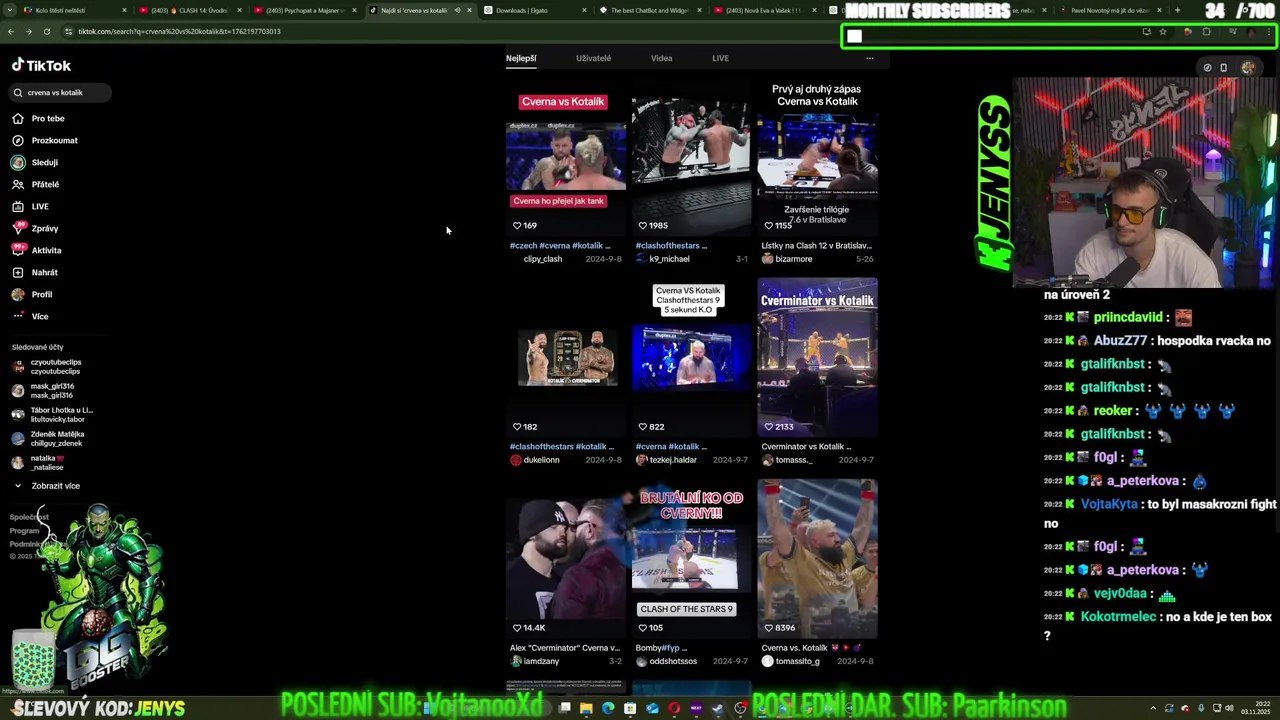
Task: Open Microsoft Edge in the taskbar
Action: tap(608, 708)
